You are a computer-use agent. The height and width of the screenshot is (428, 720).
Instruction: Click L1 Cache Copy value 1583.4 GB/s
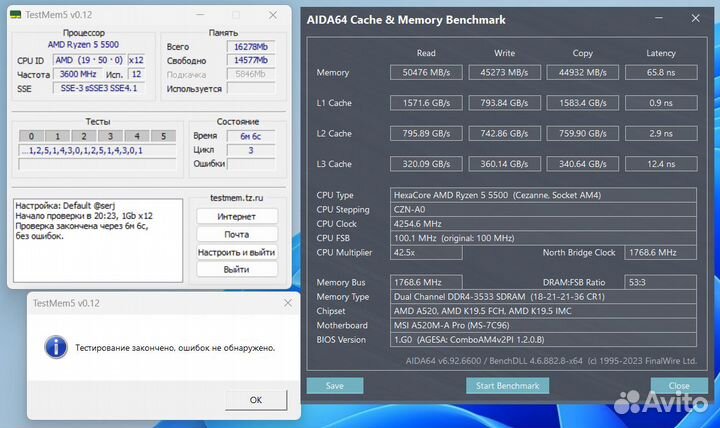pos(583,103)
